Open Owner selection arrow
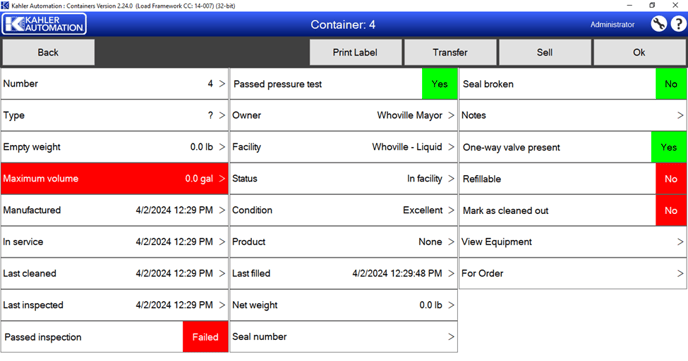Viewport: 688px width, 361px height. pos(451,115)
